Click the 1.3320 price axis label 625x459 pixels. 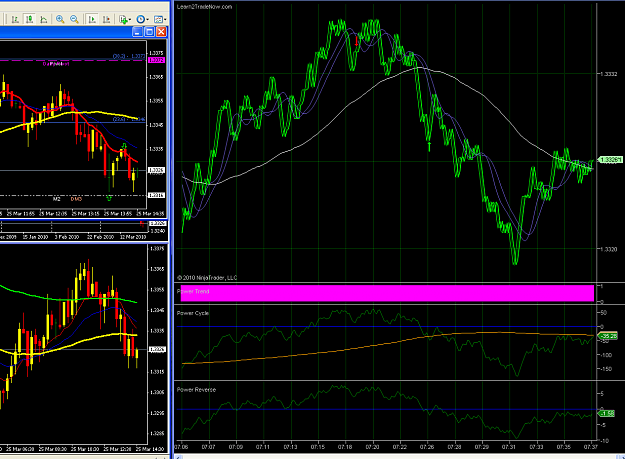click(609, 249)
